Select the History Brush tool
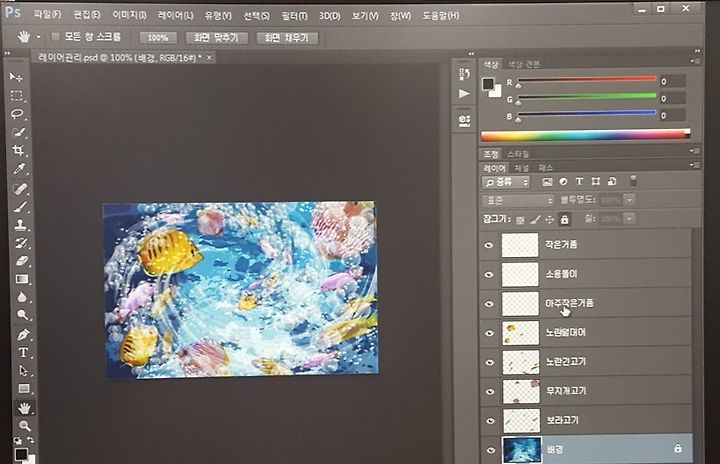 tap(21, 243)
